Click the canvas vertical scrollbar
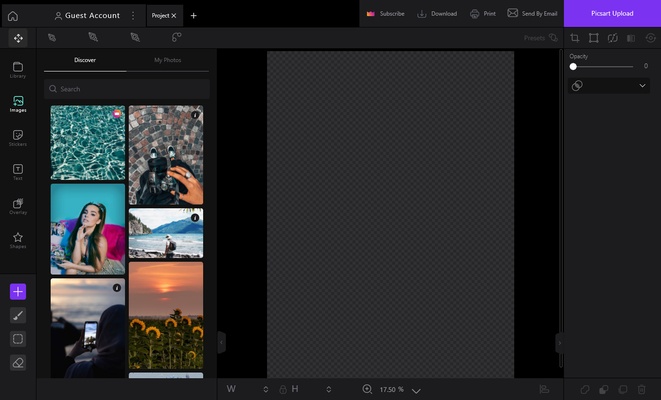The width and height of the screenshot is (661, 400). click(x=561, y=209)
